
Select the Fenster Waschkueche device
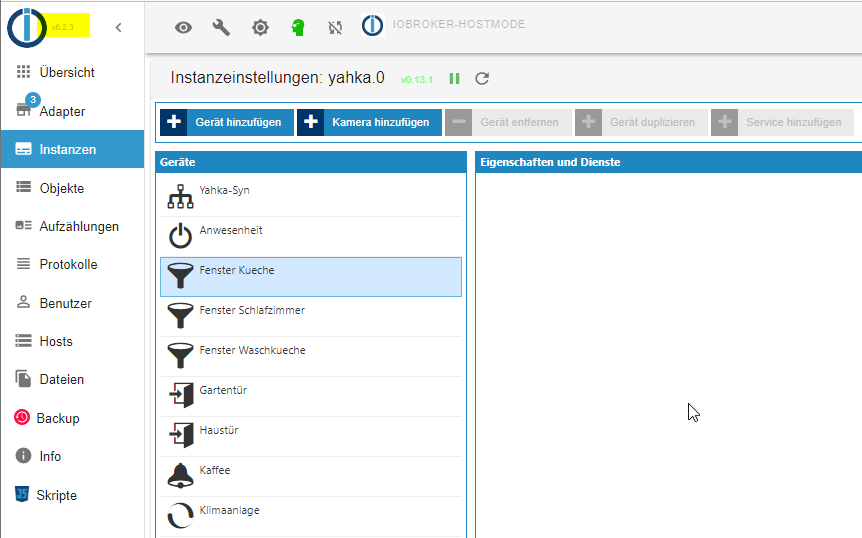coord(311,357)
